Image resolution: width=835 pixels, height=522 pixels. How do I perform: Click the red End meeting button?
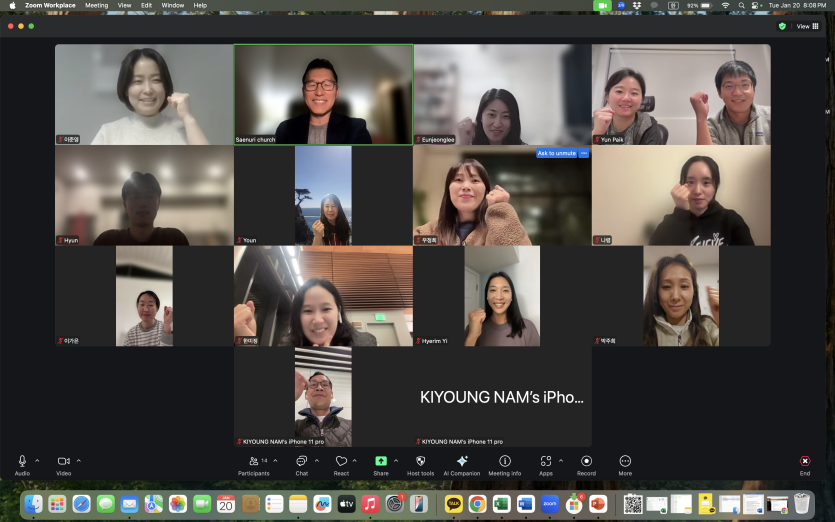coord(805,465)
